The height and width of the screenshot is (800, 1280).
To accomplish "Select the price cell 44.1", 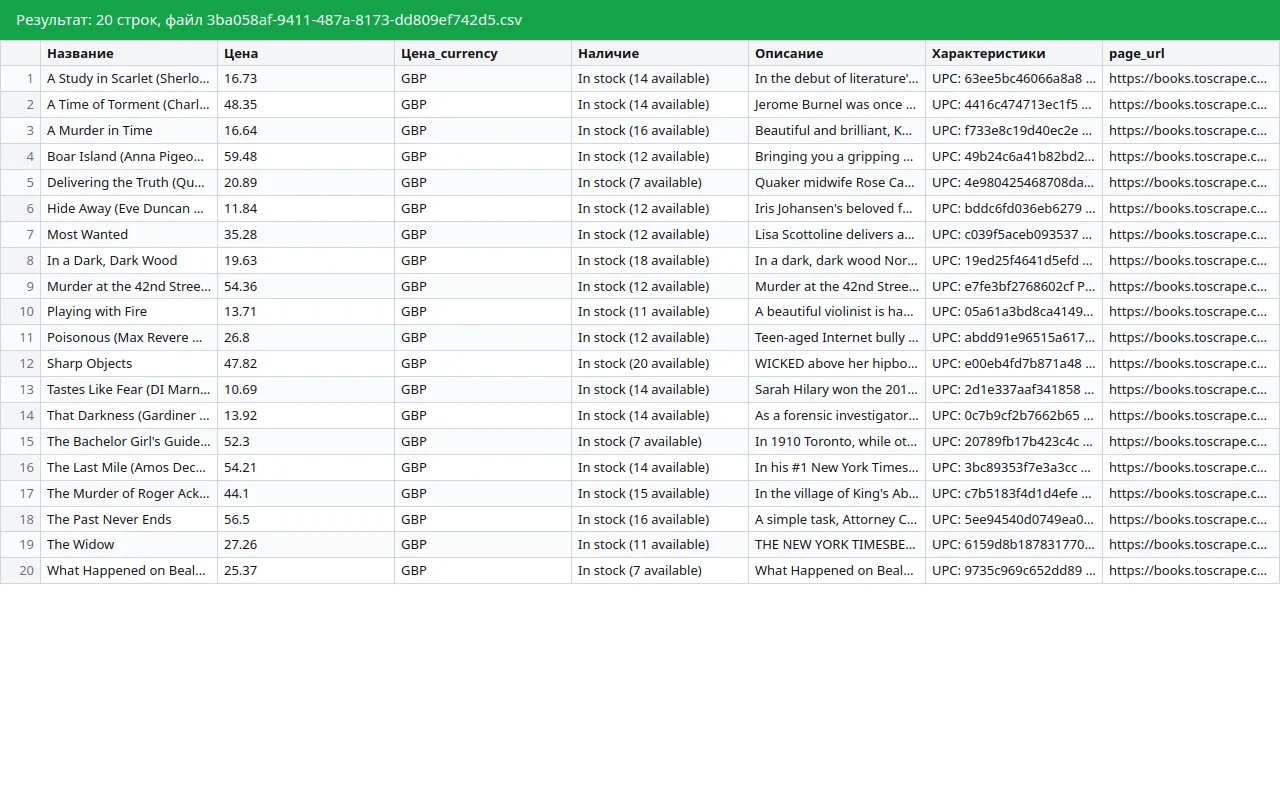I will 306,493.
